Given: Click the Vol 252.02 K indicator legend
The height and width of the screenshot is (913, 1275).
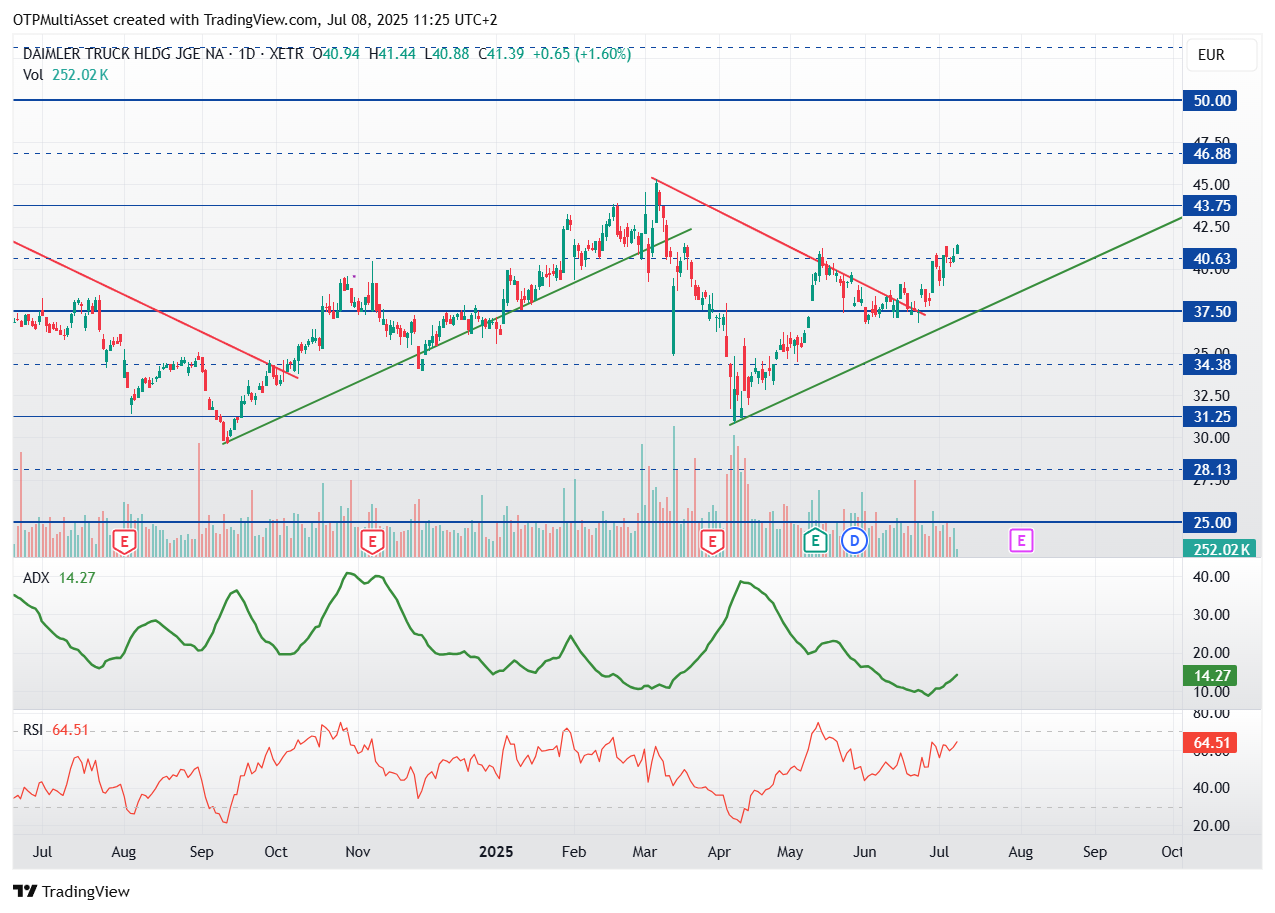Looking at the screenshot, I should tap(66, 74).
